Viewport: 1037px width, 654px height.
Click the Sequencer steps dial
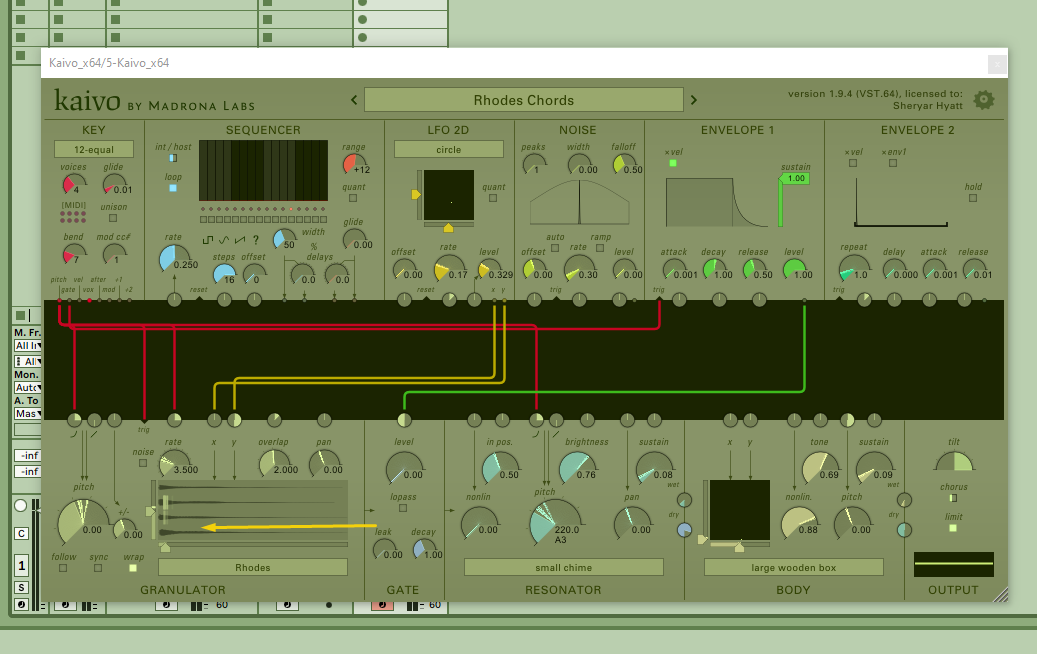pos(224,274)
